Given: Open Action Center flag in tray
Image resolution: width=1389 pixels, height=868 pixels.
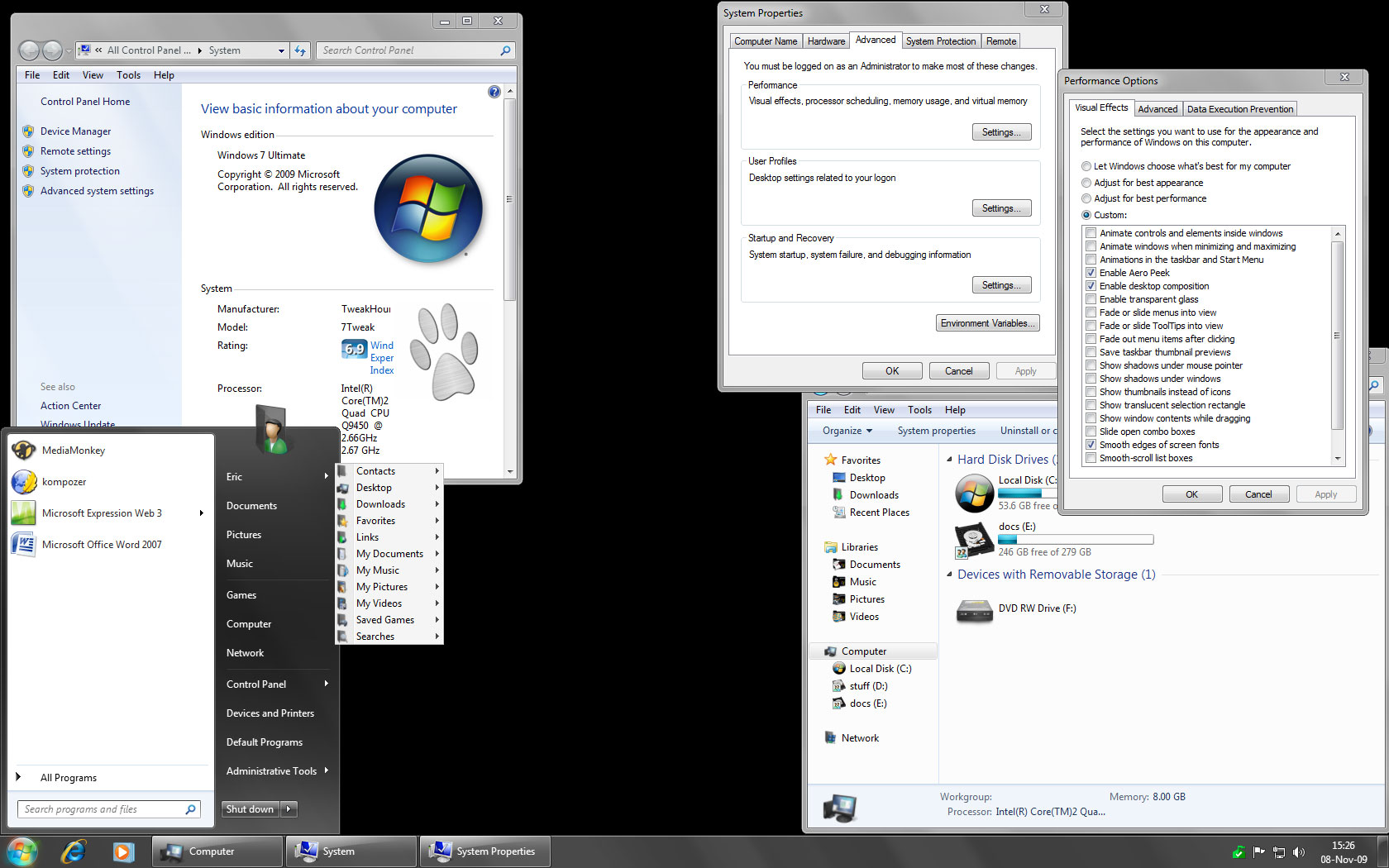Looking at the screenshot, I should click(x=1259, y=852).
